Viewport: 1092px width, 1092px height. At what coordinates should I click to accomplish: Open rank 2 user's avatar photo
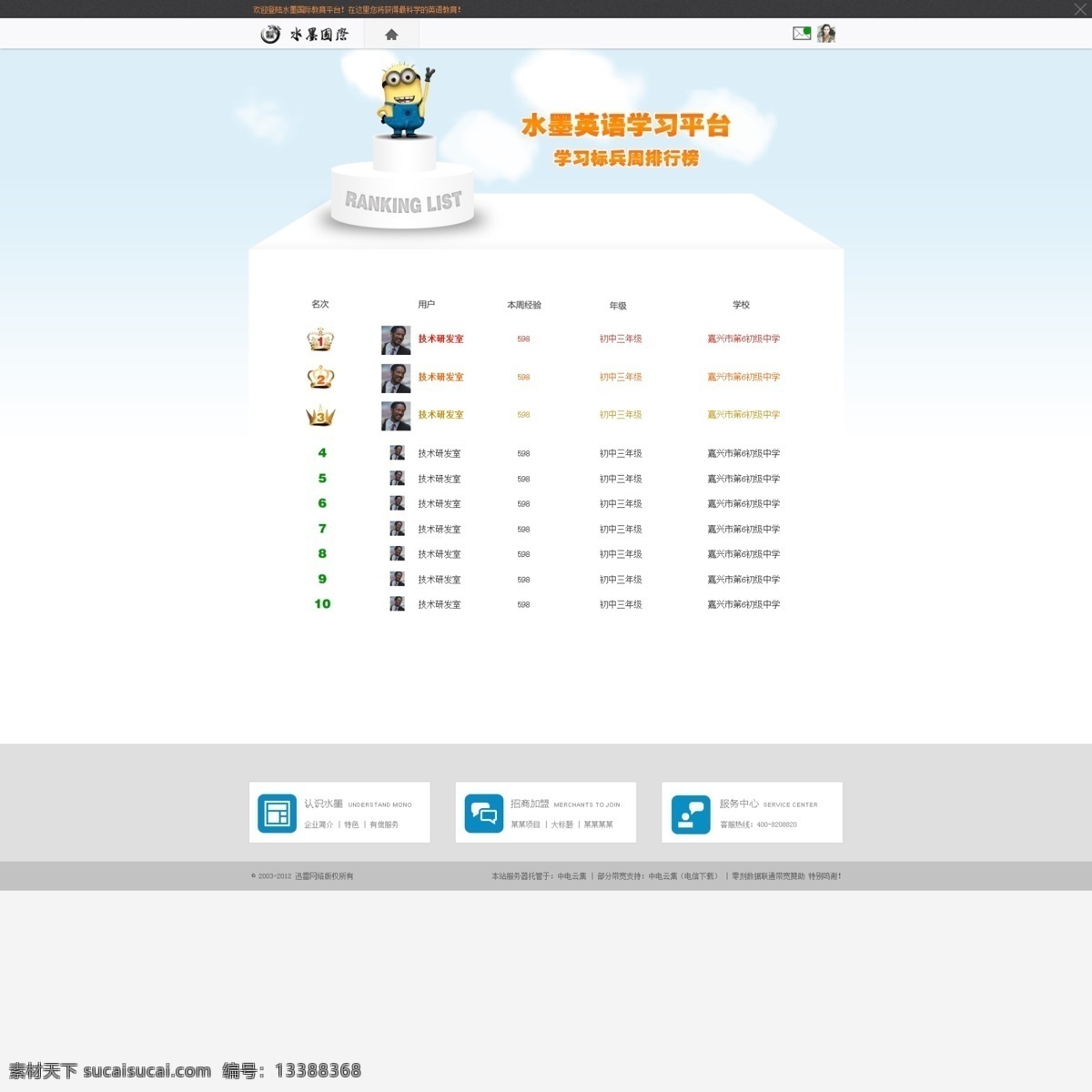(x=396, y=379)
